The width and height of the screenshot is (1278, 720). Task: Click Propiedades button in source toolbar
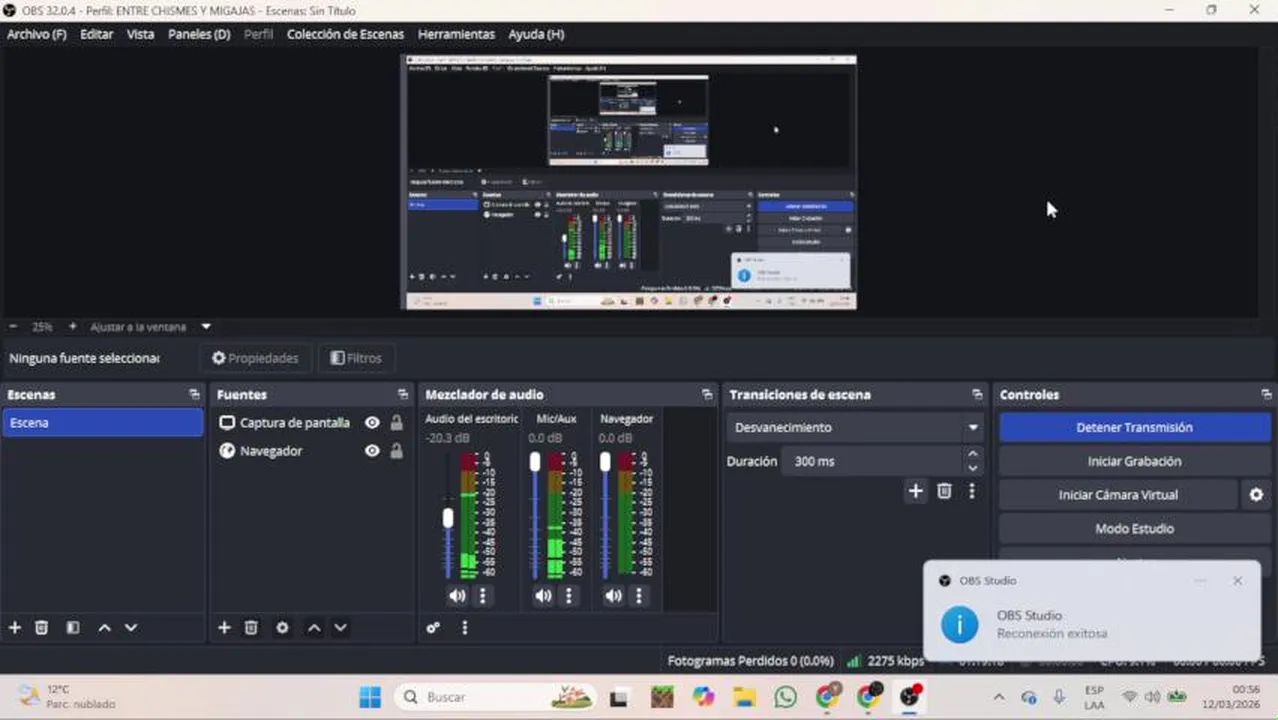click(255, 358)
